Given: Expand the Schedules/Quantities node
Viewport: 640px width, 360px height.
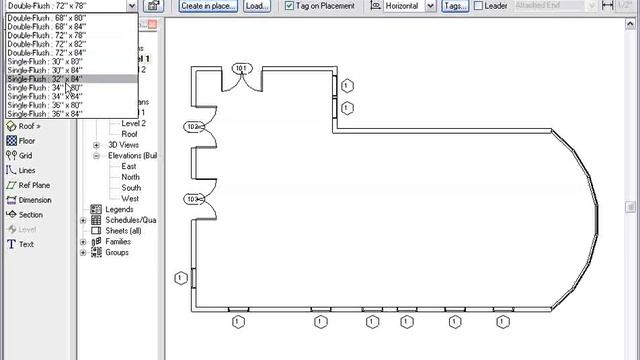Looking at the screenshot, I should point(83,220).
